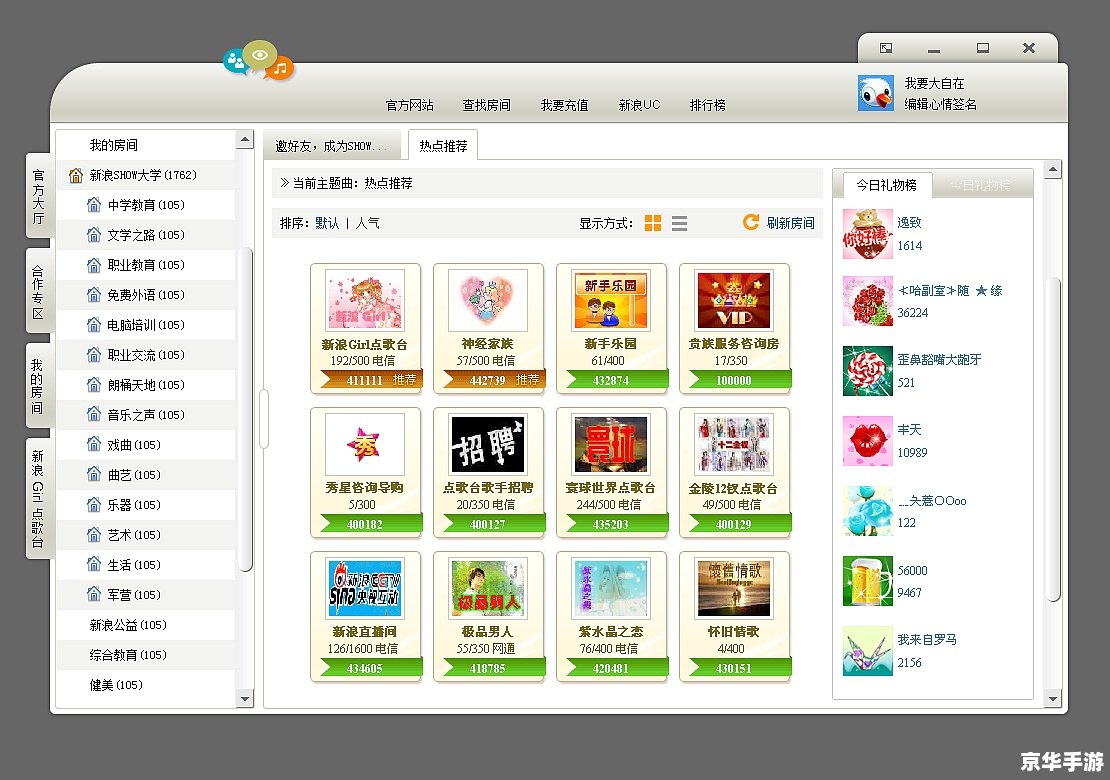
Task: Click beer mug gift icon beside 56000
Action: tap(868, 581)
